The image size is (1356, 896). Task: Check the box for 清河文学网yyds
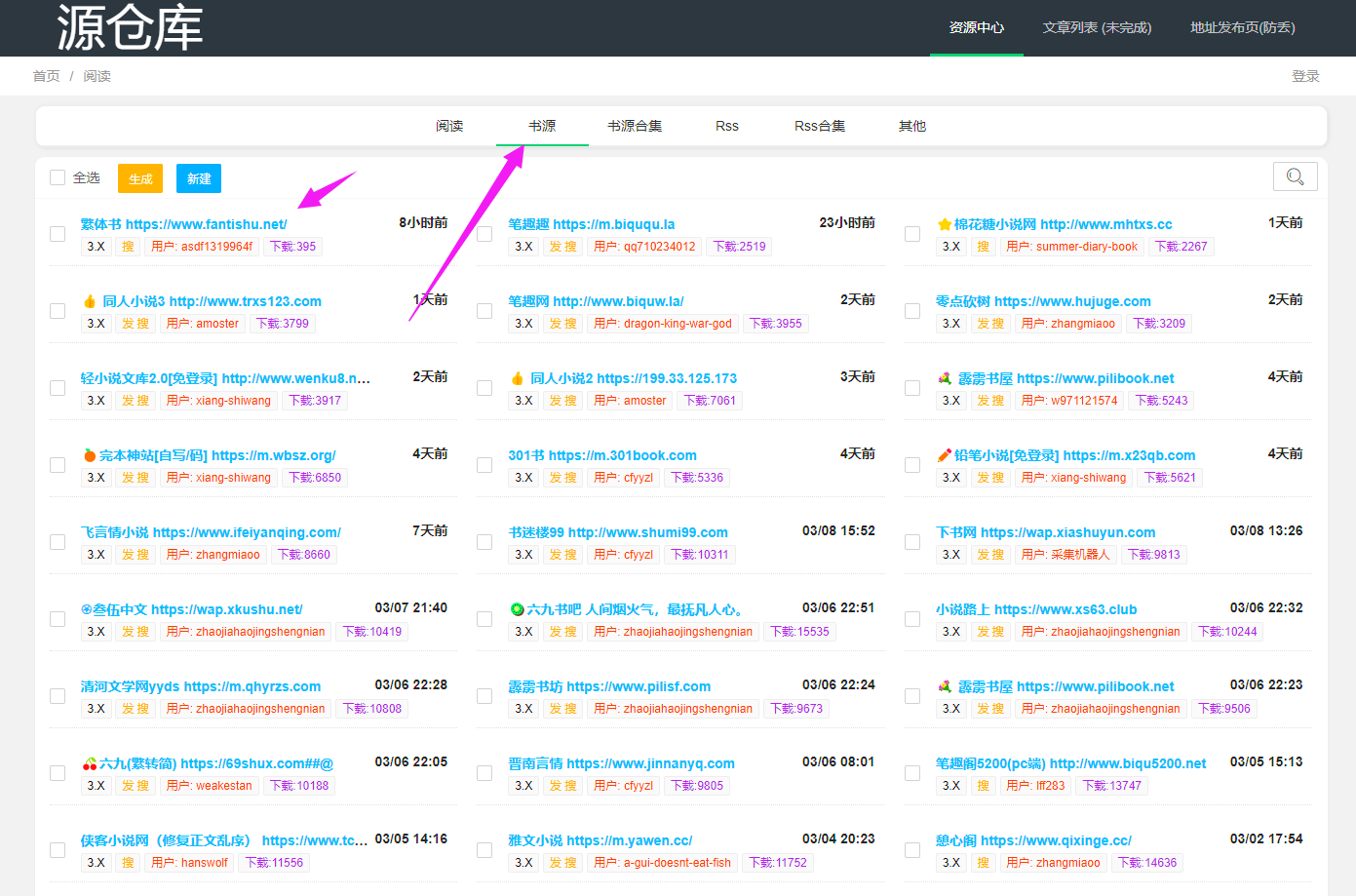[x=58, y=696]
